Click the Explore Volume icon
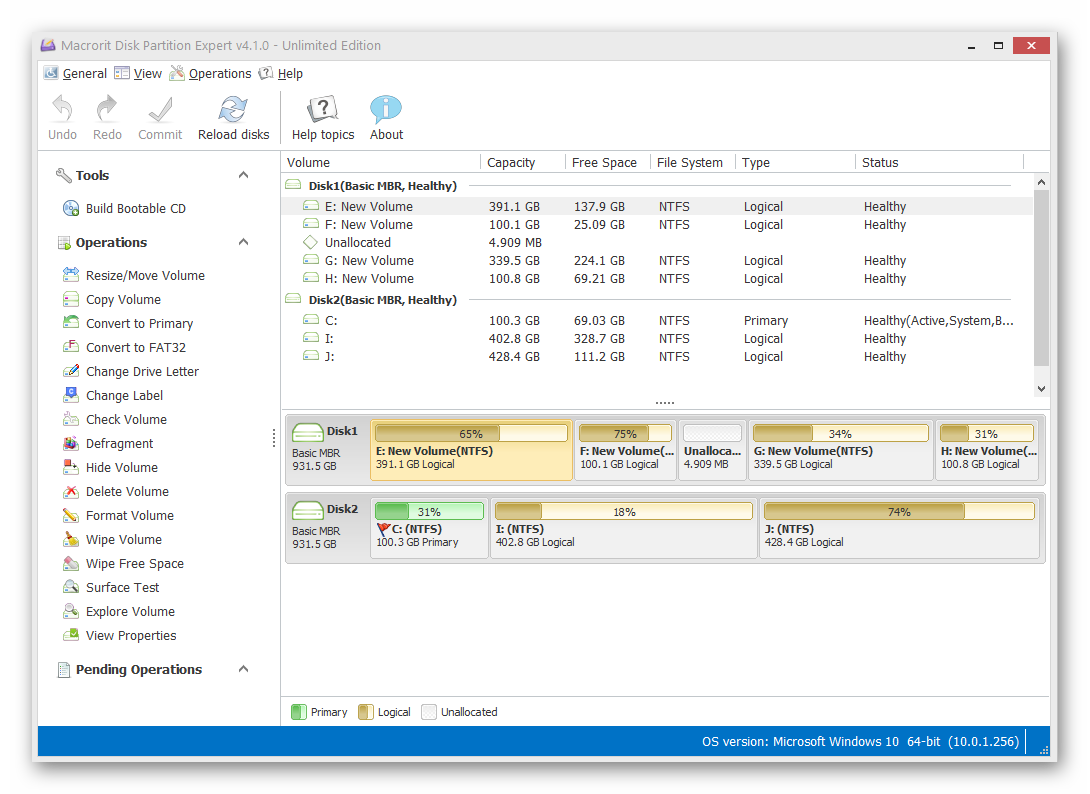Viewport: 1090px width, 794px height. coord(71,611)
